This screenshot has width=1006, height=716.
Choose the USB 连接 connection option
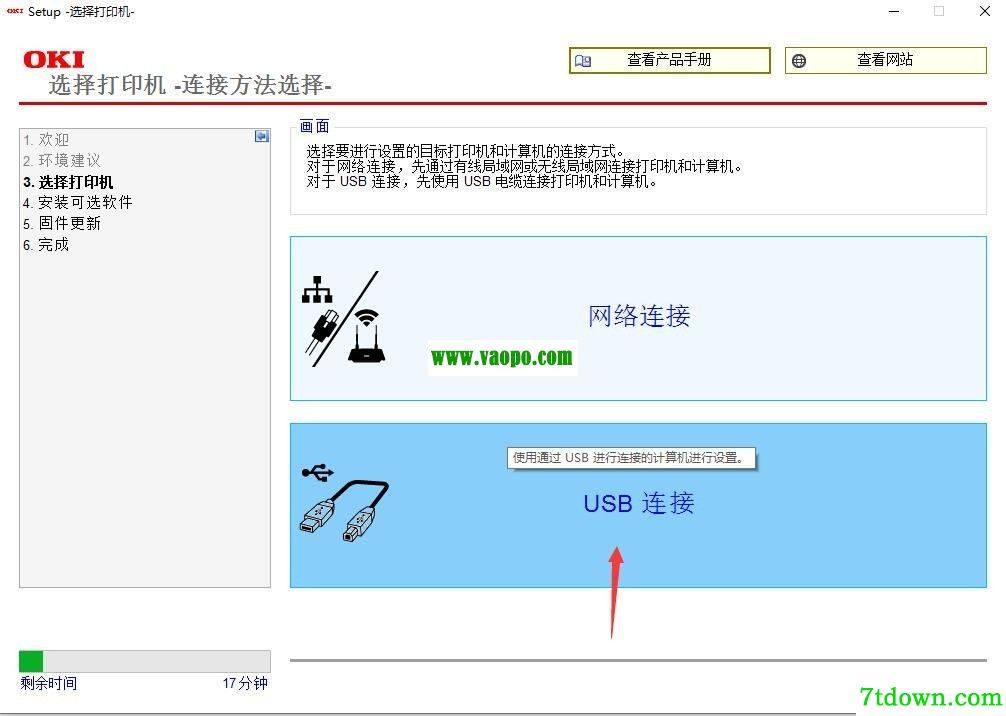coord(638,505)
